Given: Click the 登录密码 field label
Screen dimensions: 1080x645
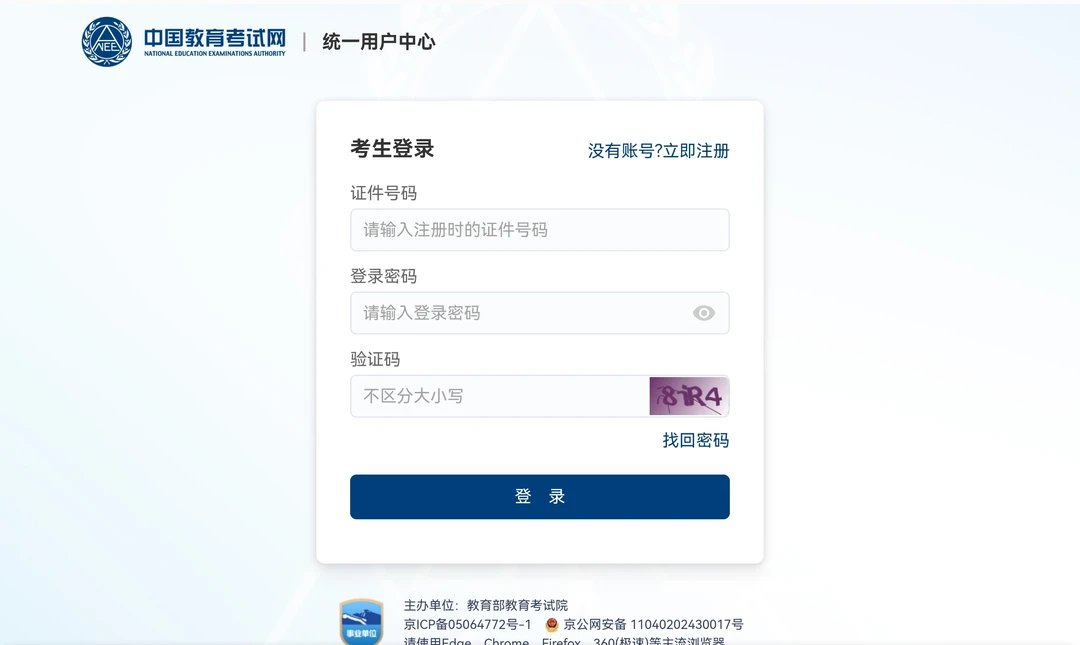Looking at the screenshot, I should 383,276.
